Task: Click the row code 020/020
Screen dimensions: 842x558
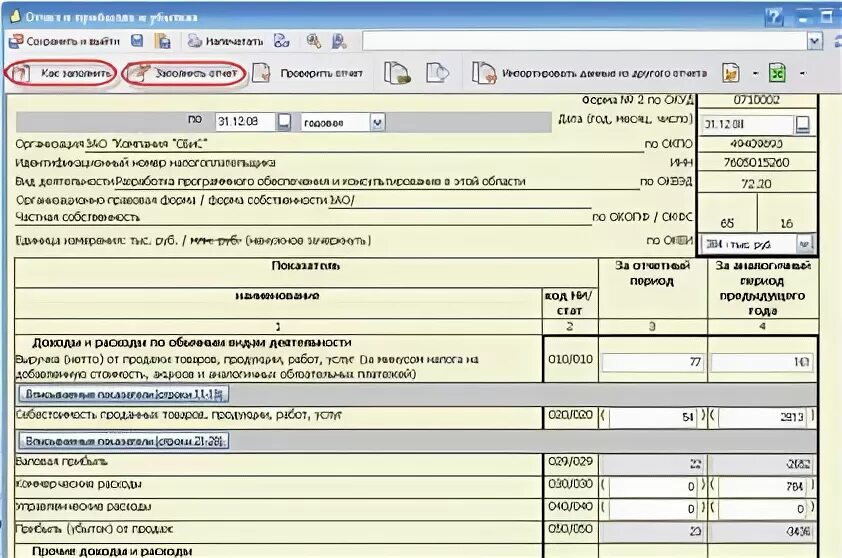Action: [x=570, y=415]
